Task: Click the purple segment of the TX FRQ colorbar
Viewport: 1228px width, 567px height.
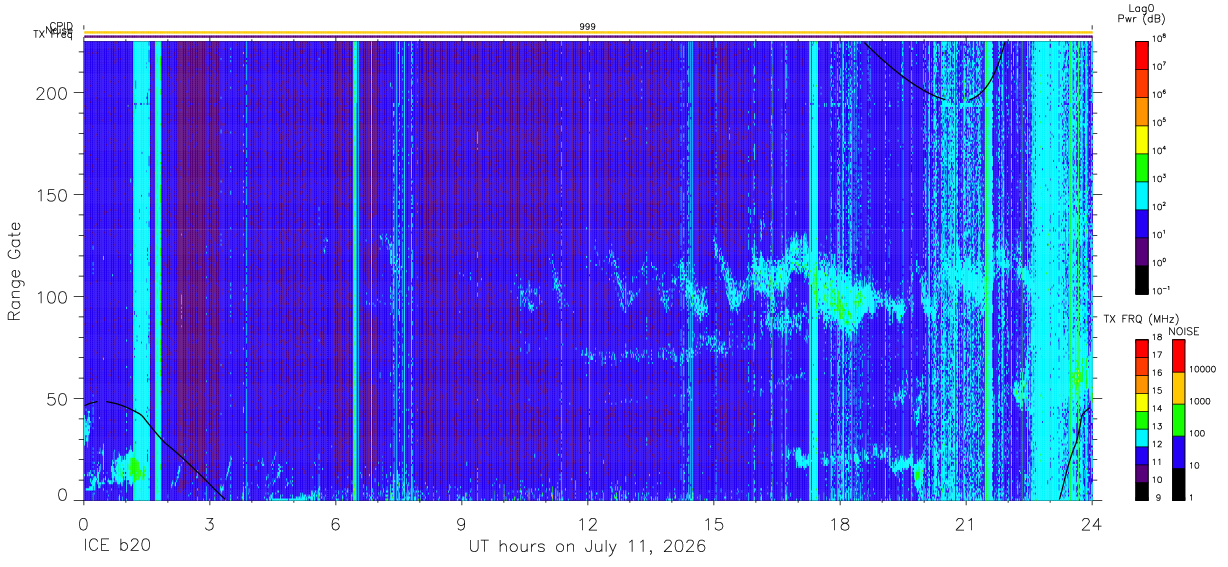Action: [x=1142, y=473]
